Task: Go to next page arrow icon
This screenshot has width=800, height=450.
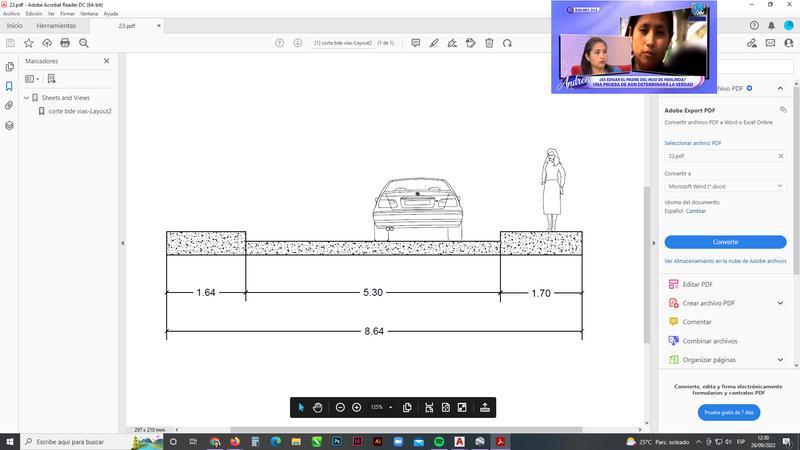Action: point(298,43)
